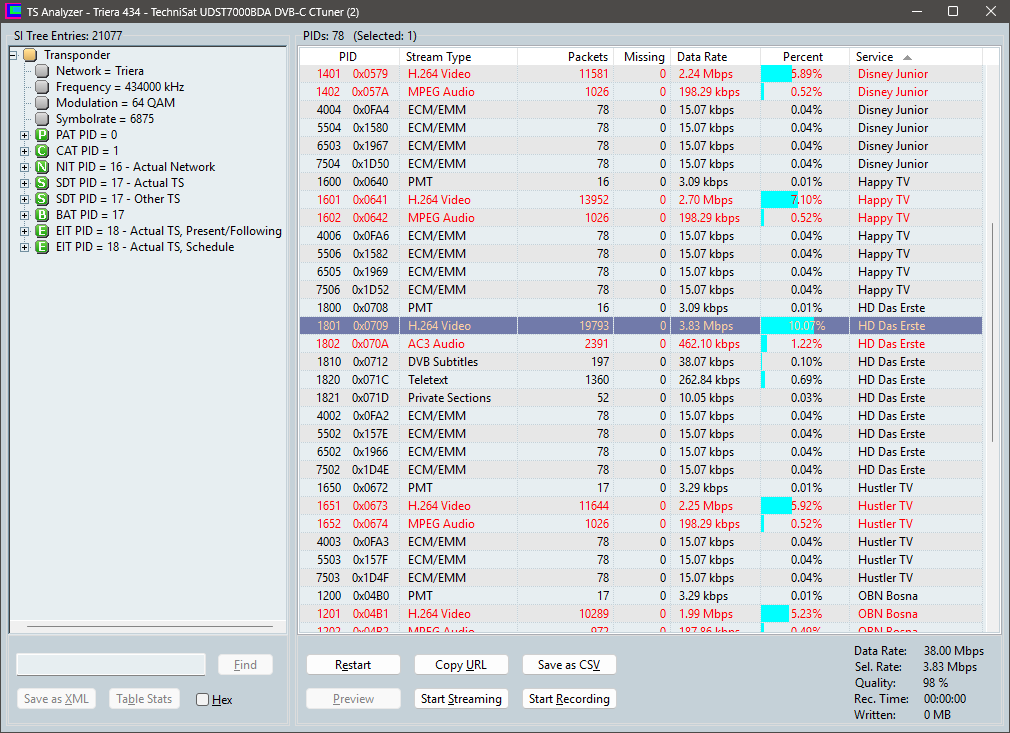Click the Find button
1010x733 pixels.
click(245, 665)
